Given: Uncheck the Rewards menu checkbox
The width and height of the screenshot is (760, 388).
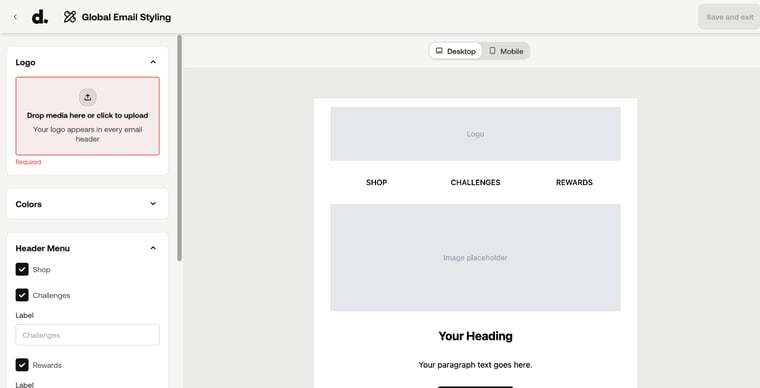Looking at the screenshot, I should [x=22, y=365].
